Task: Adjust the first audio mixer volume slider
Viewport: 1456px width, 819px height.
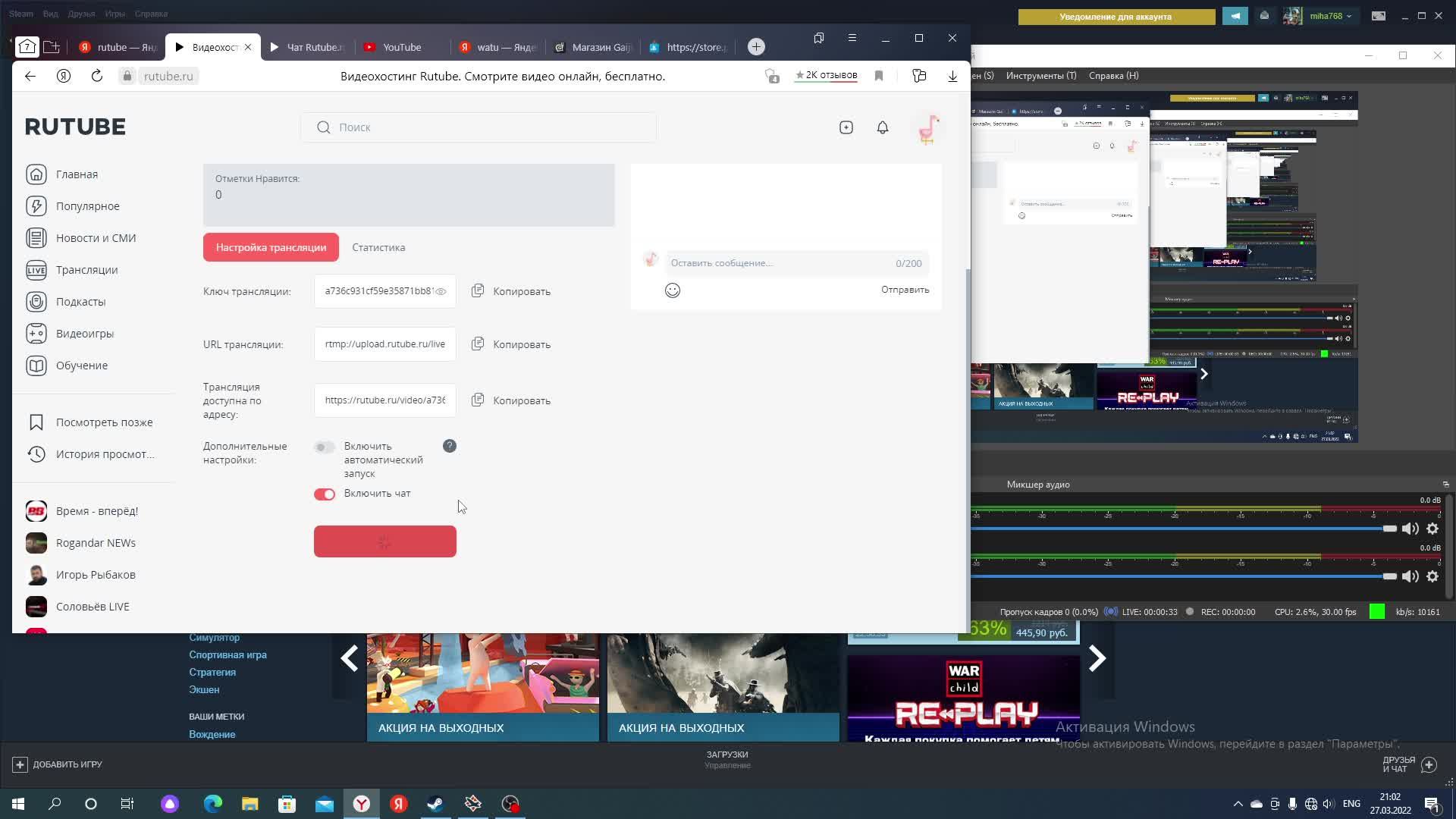Action: tap(1389, 529)
